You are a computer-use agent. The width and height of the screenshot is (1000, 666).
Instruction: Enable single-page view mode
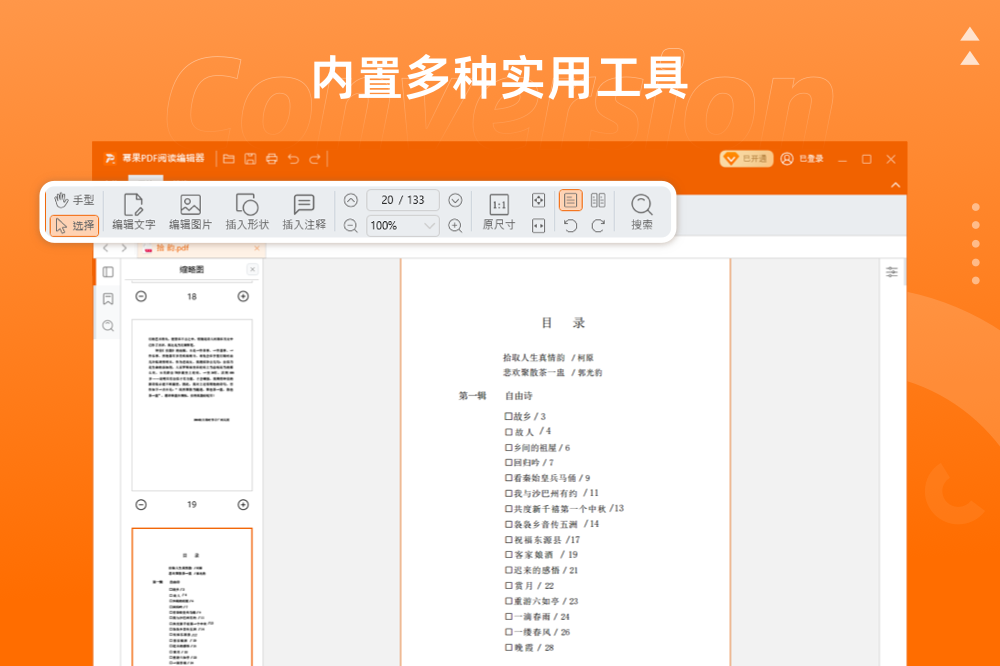tap(570, 200)
